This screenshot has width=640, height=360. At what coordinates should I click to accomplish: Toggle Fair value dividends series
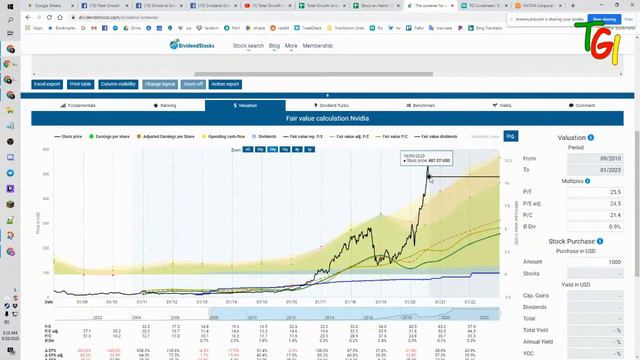pos(436,136)
